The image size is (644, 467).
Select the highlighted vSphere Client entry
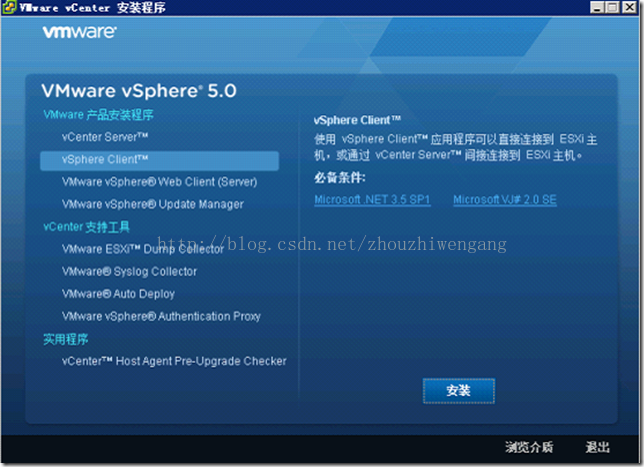pyautogui.click(x=159, y=160)
